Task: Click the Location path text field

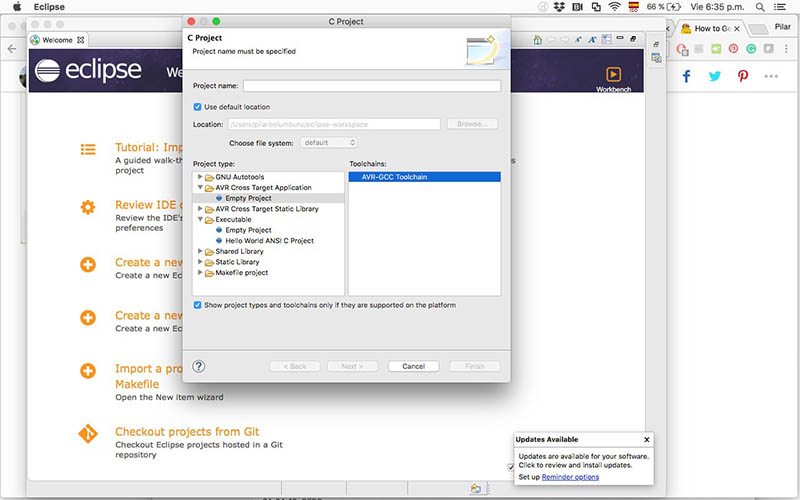Action: click(334, 124)
